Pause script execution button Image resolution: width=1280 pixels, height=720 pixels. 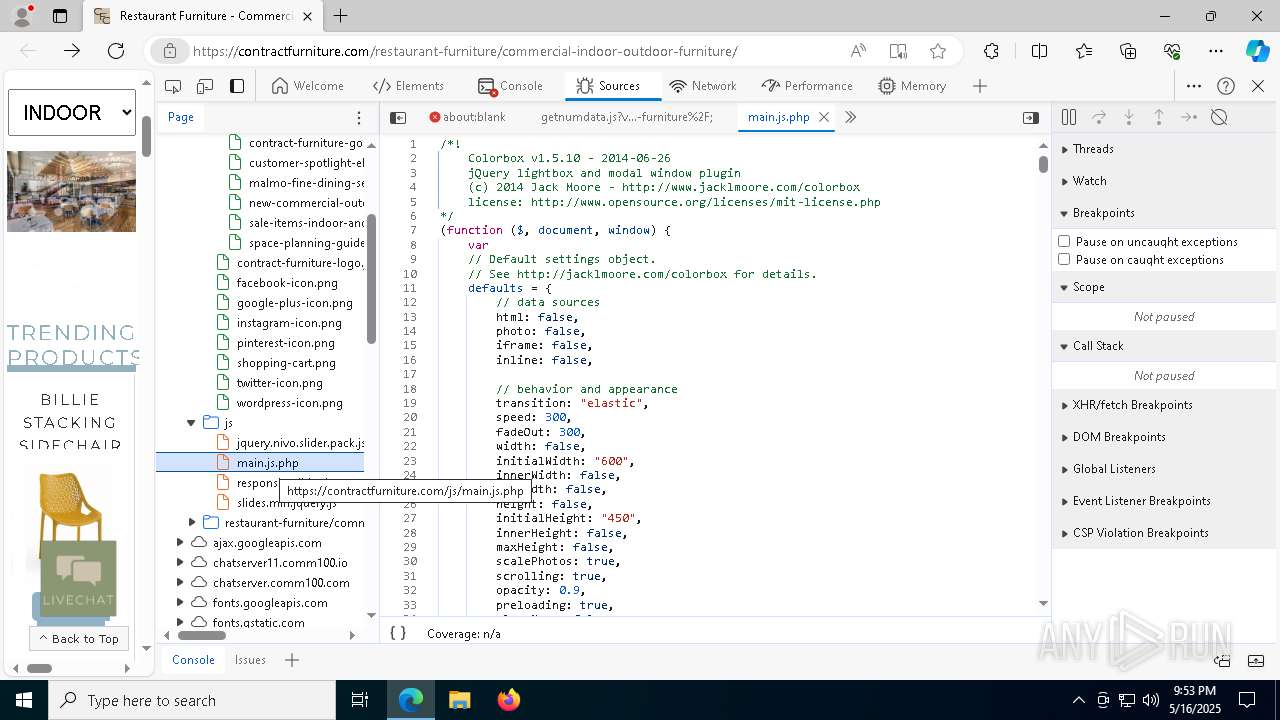[x=1069, y=117]
